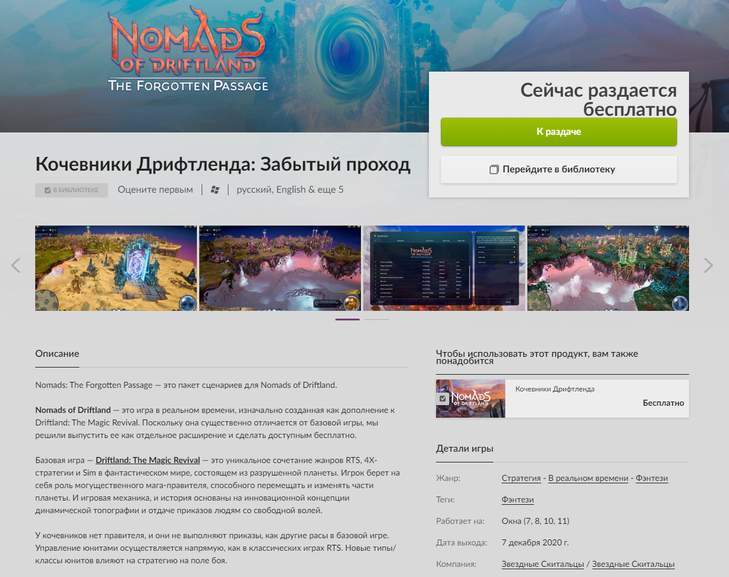Click the grayed 'В библиотеке' badge
Viewport: 729px width, 577px height.
72,190
